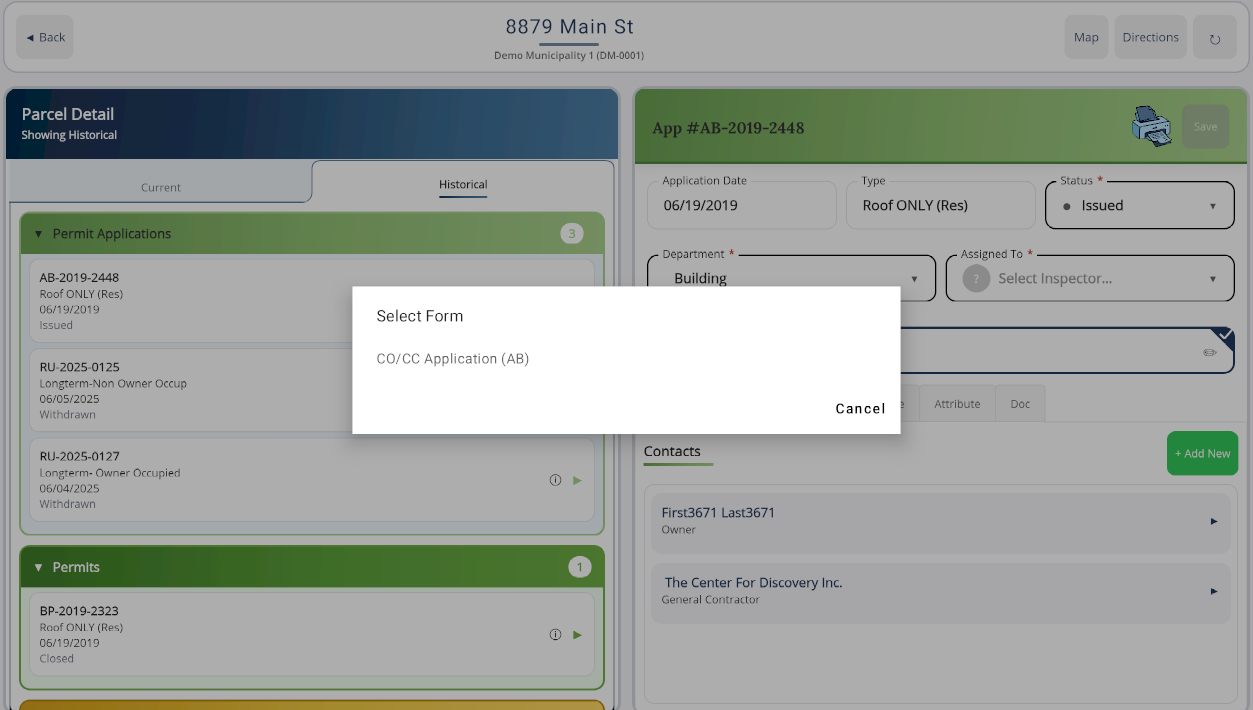Open the Map view
This screenshot has width=1253, height=710.
(1086, 37)
